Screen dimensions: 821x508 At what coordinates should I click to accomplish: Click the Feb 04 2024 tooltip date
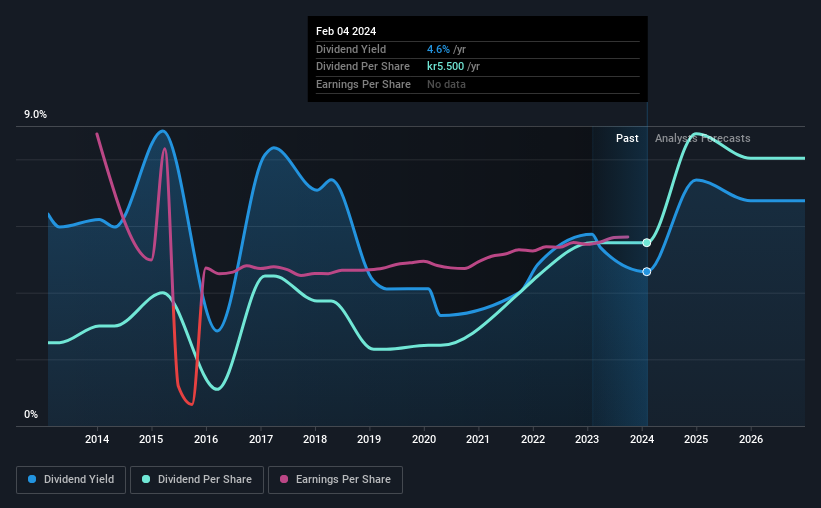[x=346, y=31]
